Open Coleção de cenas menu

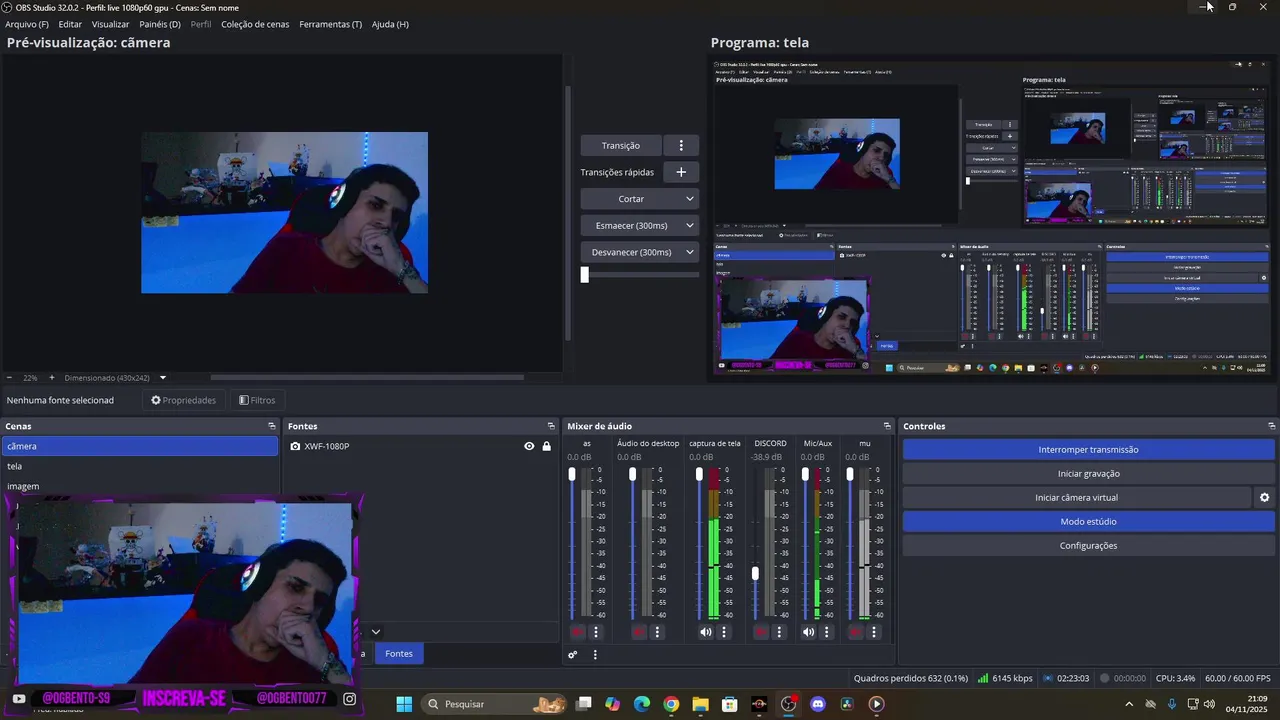coord(255,24)
